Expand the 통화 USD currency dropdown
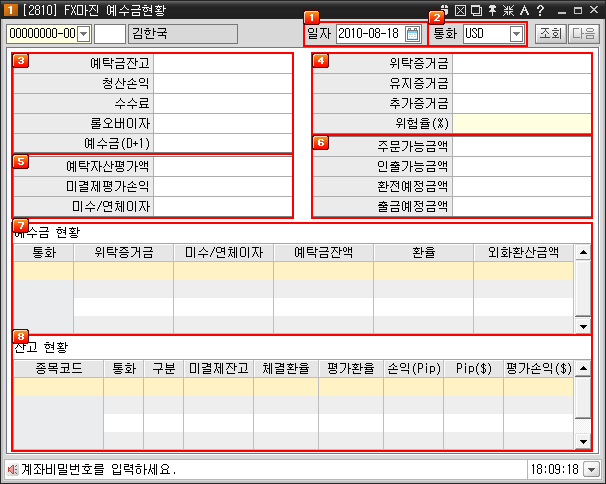606x484 pixels. click(x=516, y=34)
